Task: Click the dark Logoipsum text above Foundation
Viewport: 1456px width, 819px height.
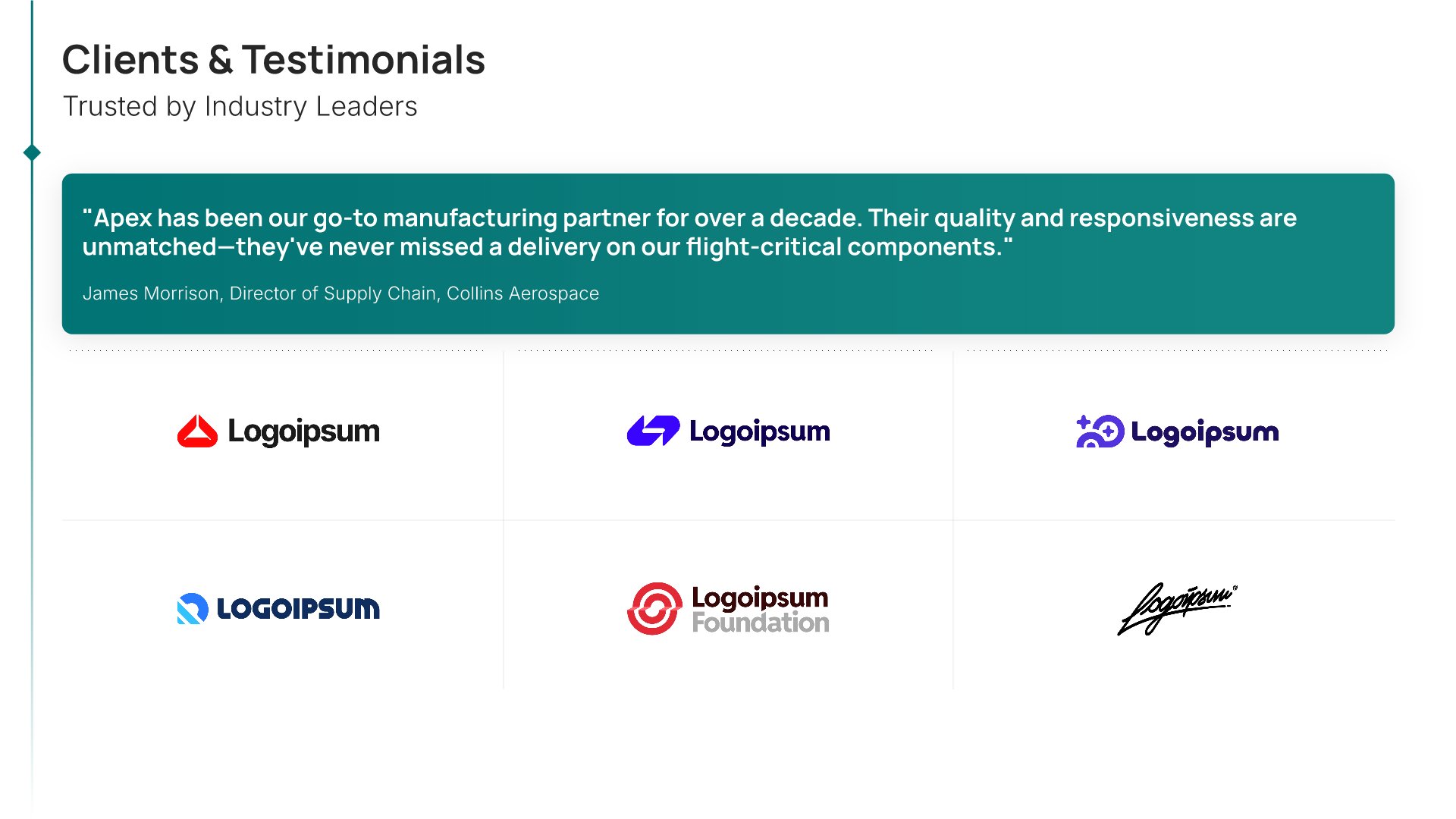Action: [760, 598]
